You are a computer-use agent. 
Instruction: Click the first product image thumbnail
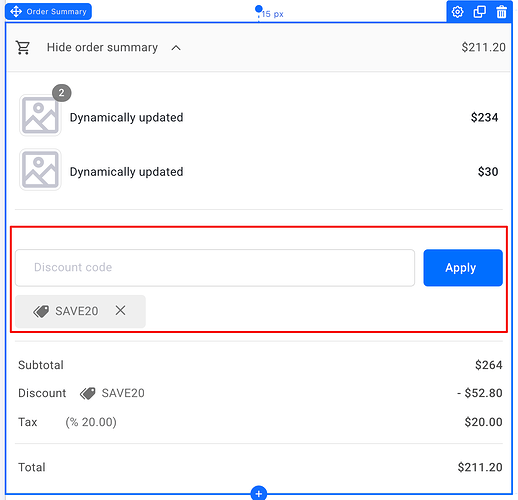(x=40, y=115)
